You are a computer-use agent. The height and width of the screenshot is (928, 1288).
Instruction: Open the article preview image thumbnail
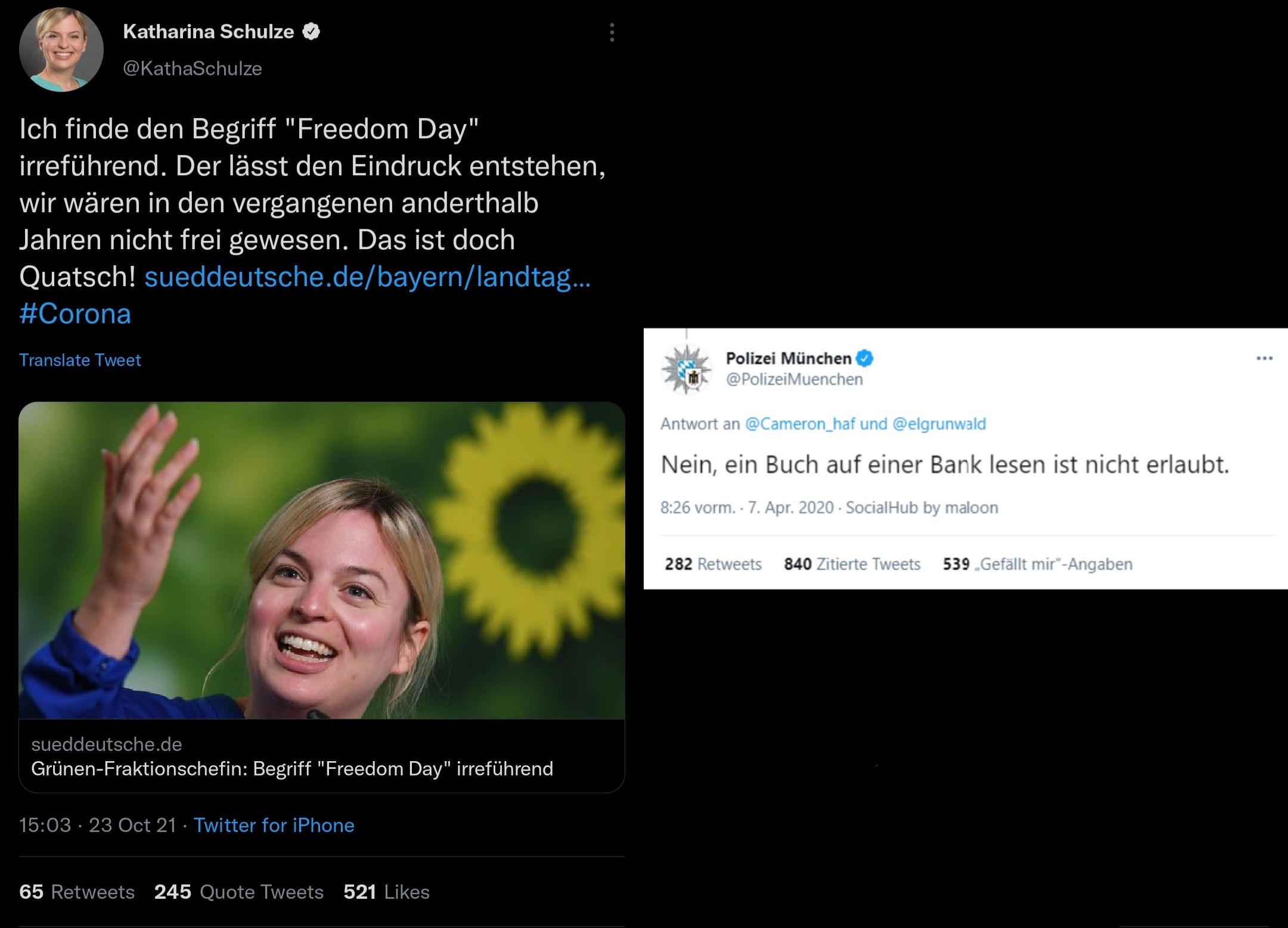click(322, 560)
